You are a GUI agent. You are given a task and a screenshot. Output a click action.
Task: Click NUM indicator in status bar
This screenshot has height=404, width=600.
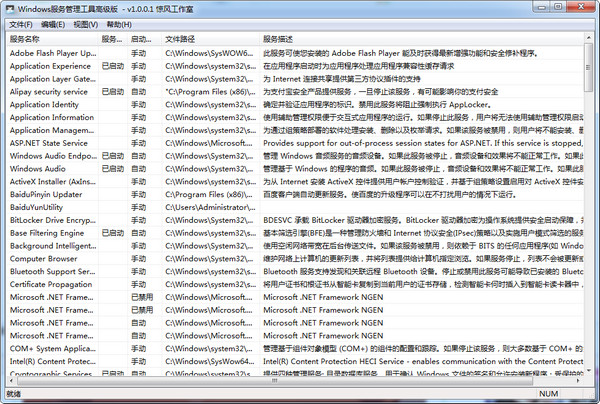pyautogui.click(x=549, y=394)
